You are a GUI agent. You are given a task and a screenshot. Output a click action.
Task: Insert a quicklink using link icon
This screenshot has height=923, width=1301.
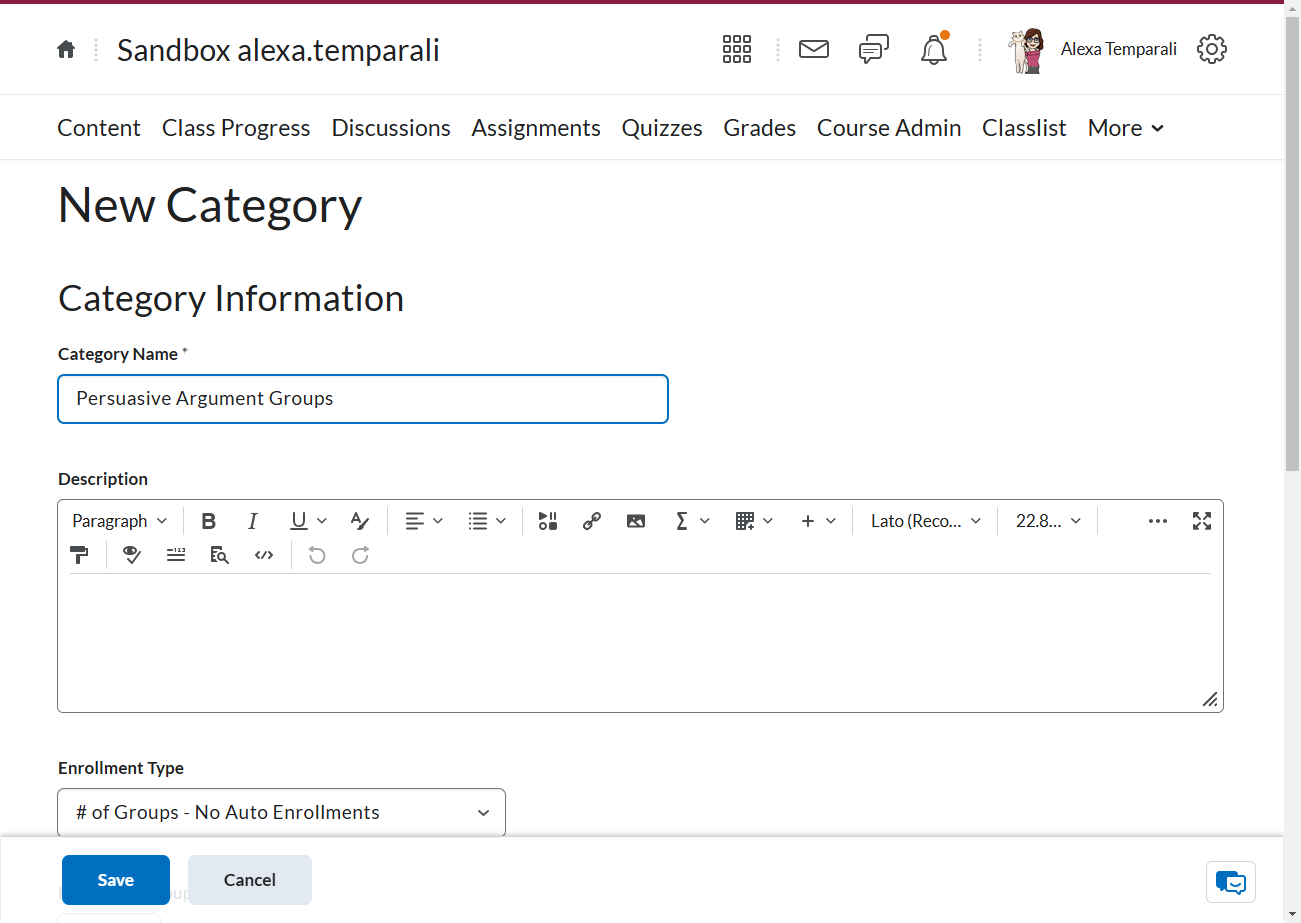point(592,521)
